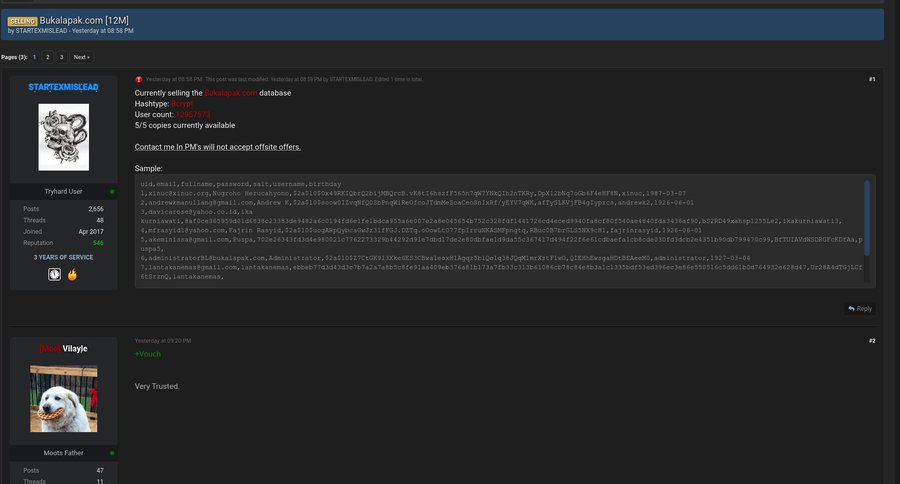Click reputation value 546
The width and height of the screenshot is (900, 484).
tap(98, 243)
